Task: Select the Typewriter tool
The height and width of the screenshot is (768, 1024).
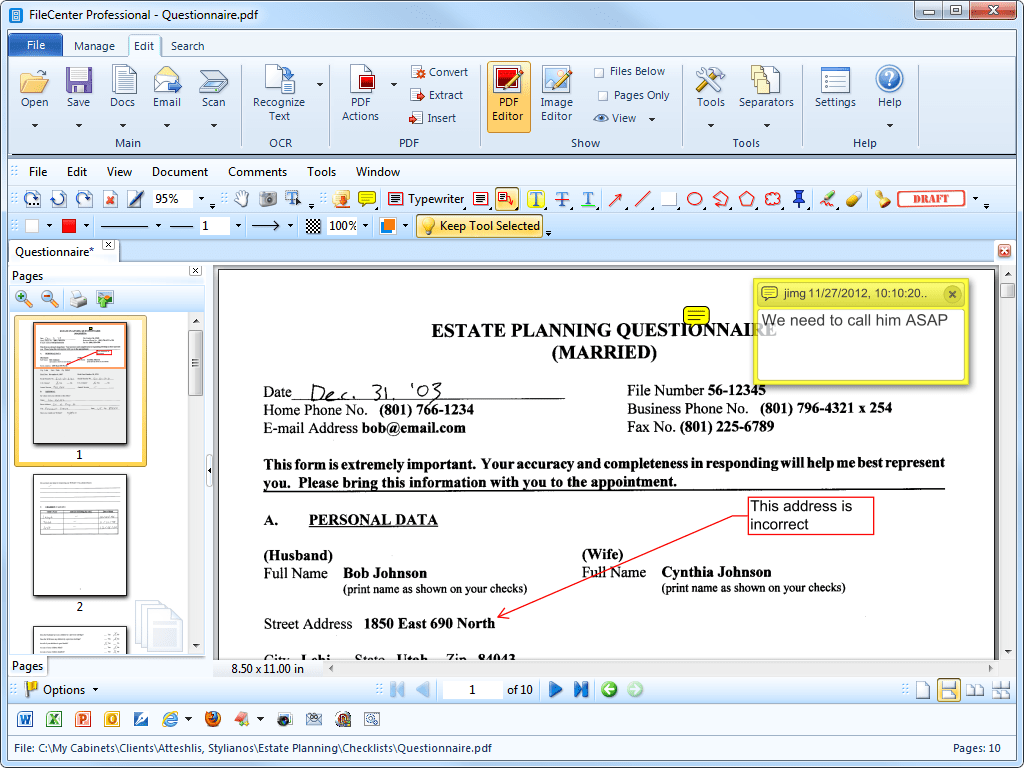Action: [427, 199]
